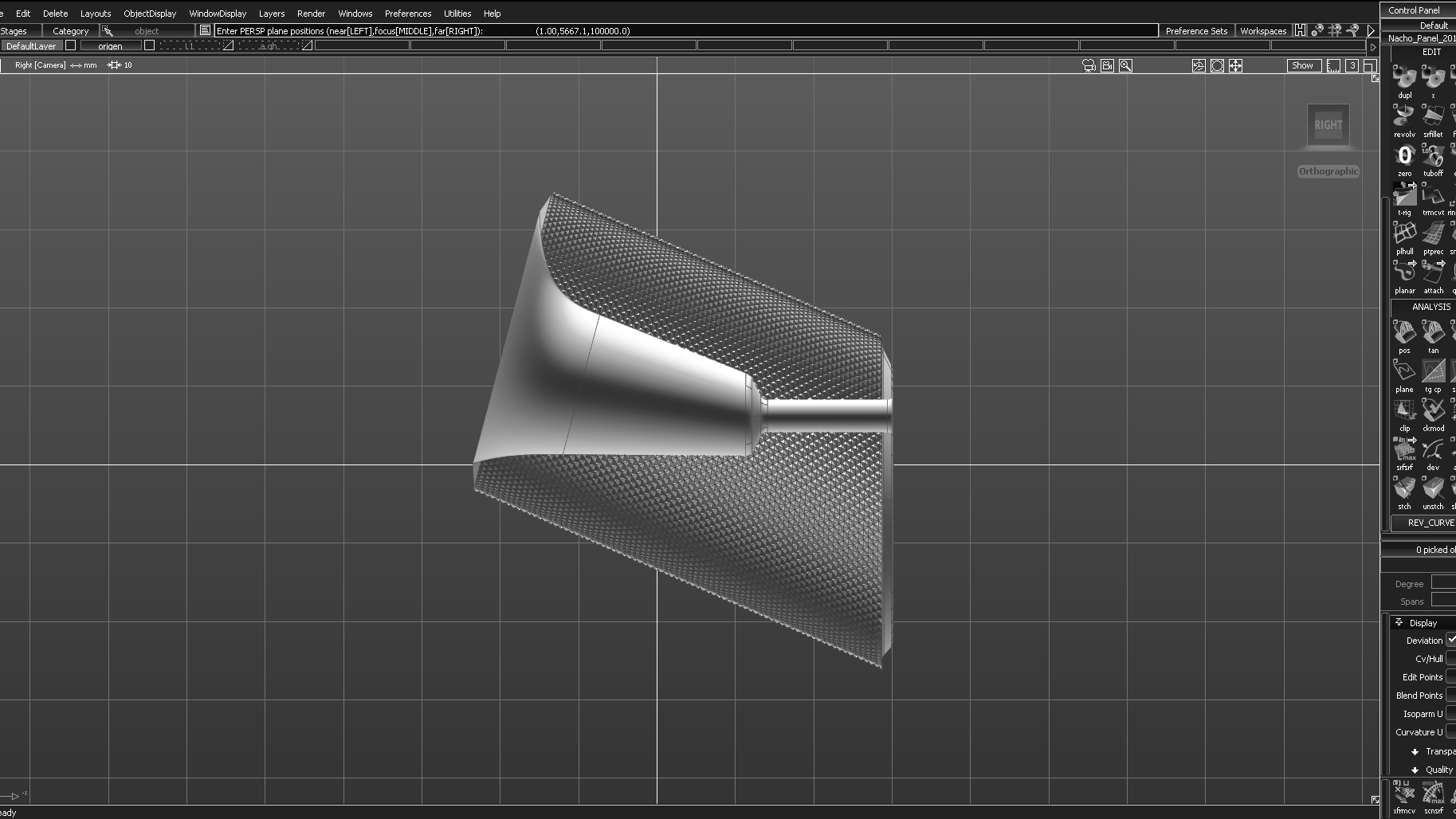Image resolution: width=1456 pixels, height=819 pixels.
Task: Select the tuboff tool icon
Action: point(1433,155)
